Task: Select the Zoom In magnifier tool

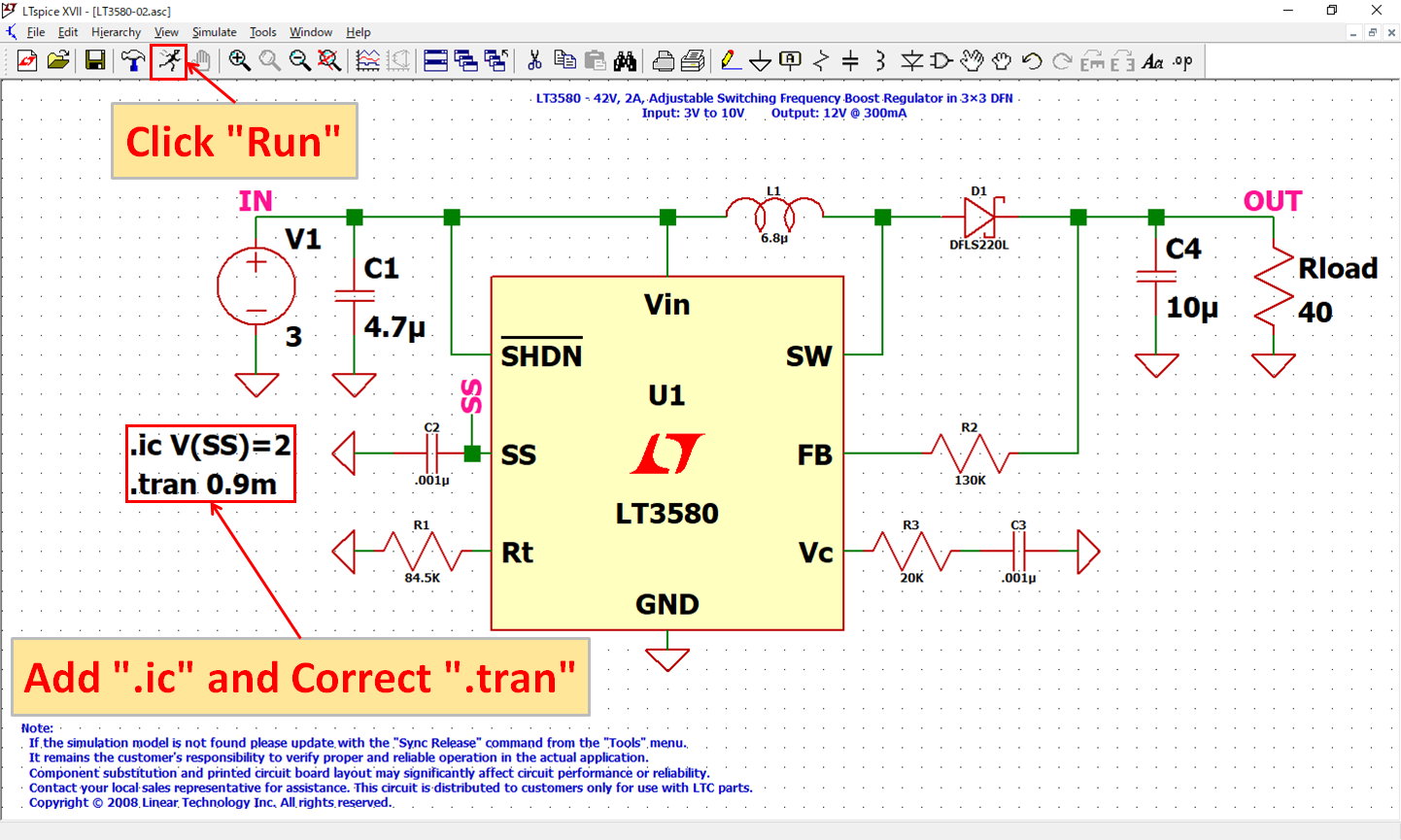Action: pos(239,60)
